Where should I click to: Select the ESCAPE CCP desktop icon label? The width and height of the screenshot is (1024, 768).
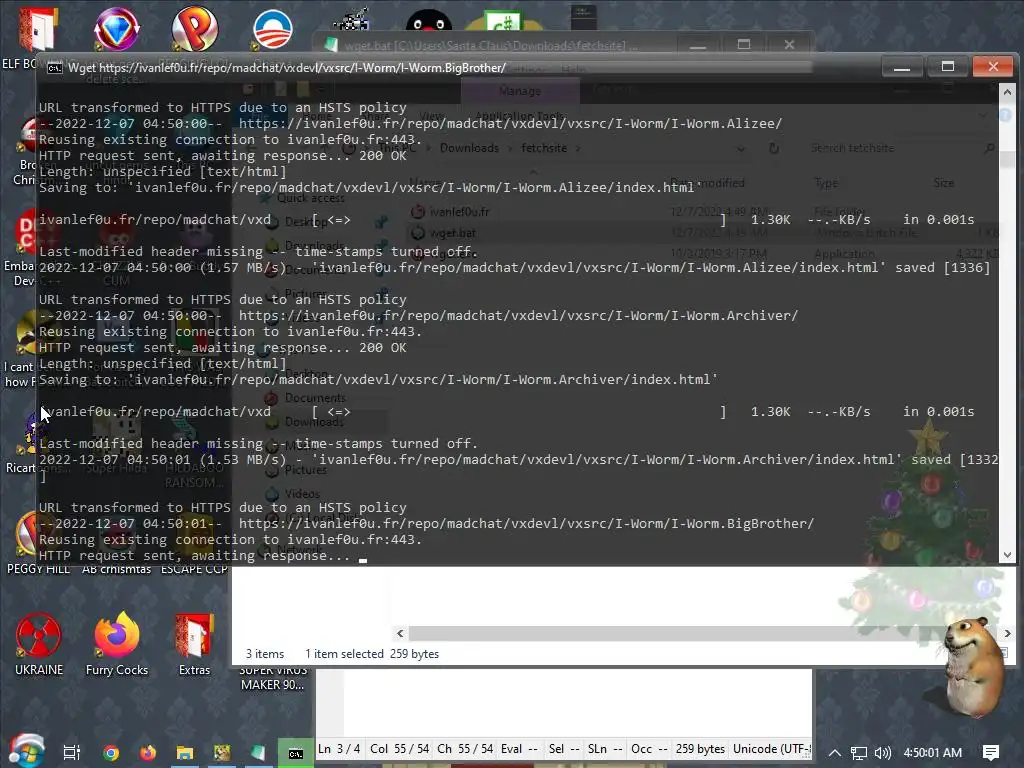[194, 569]
